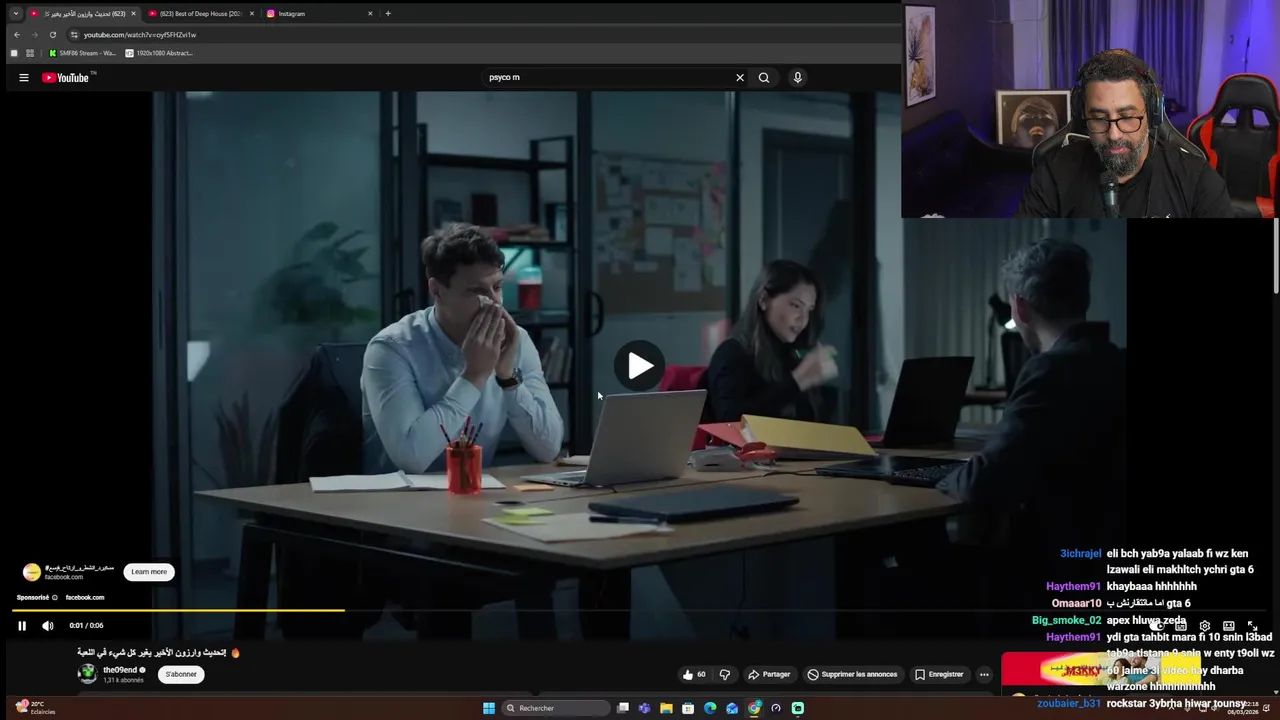The height and width of the screenshot is (720, 1280).
Task: Switch to theater mode in player
Action: pyautogui.click(x=1229, y=626)
